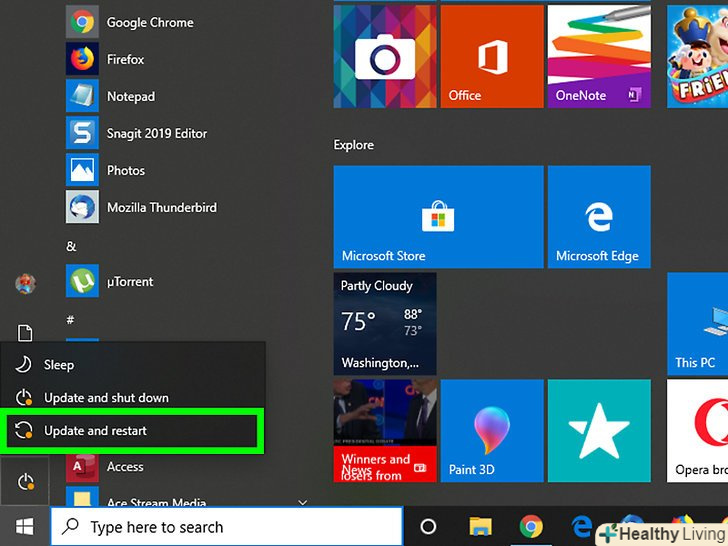Launch Firefox from the app list
This screenshot has height=546, width=728.
(x=105, y=59)
